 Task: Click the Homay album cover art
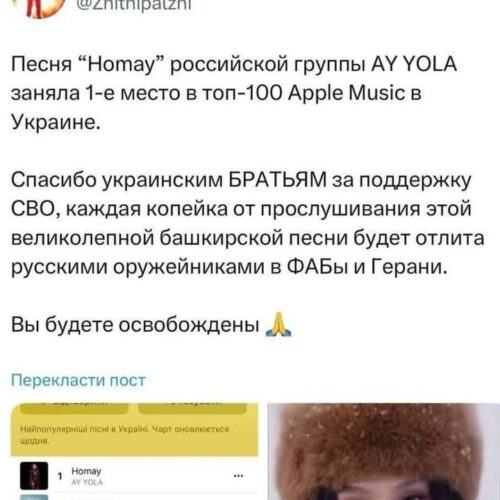(34, 476)
